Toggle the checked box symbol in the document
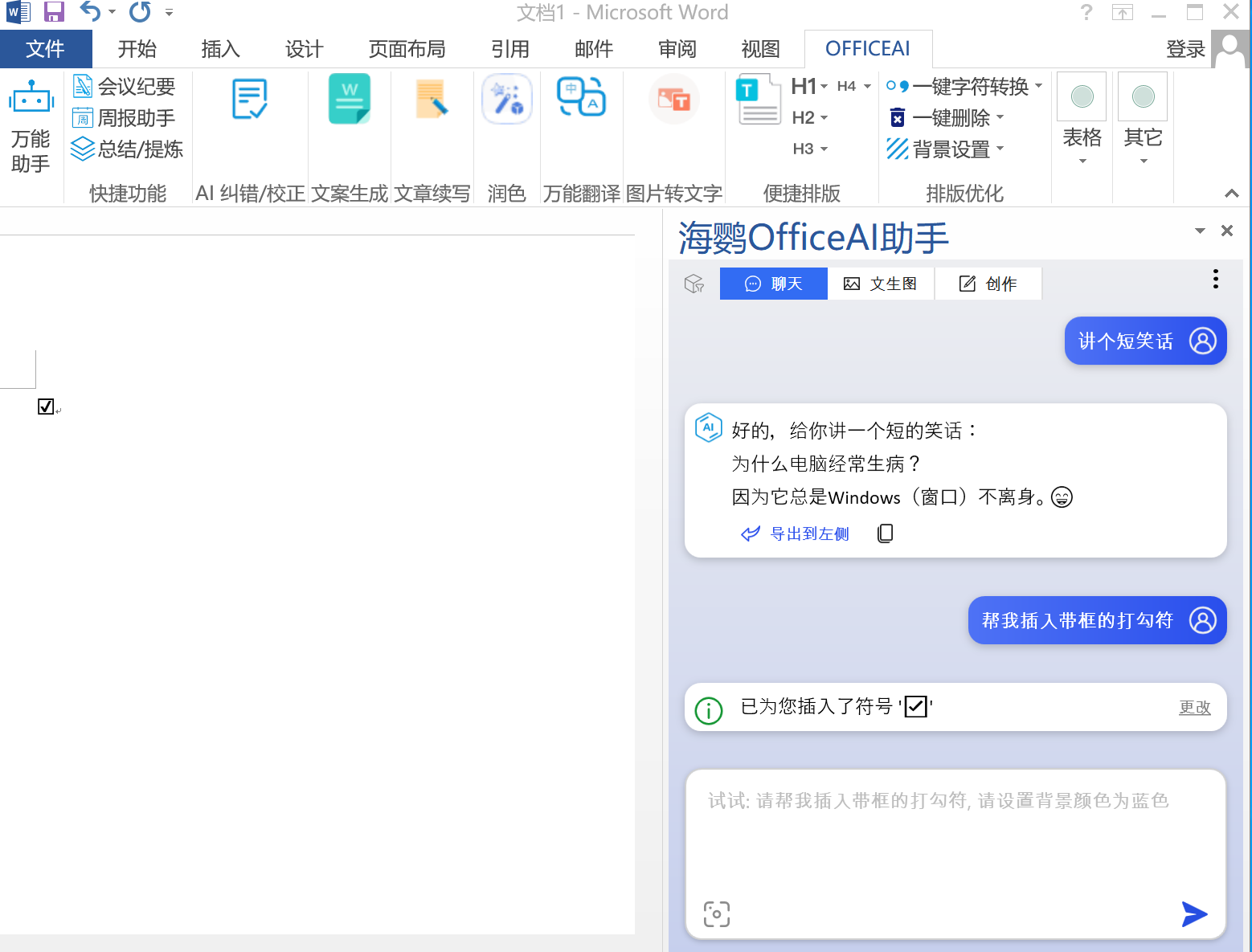The image size is (1252, 952). pos(46,407)
